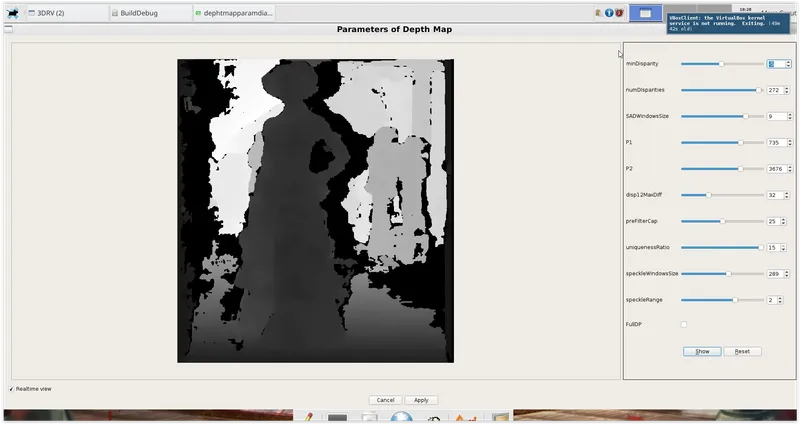Click the 'minDisparity' label
Viewport: 800px width, 424px height.
pyautogui.click(x=642, y=64)
